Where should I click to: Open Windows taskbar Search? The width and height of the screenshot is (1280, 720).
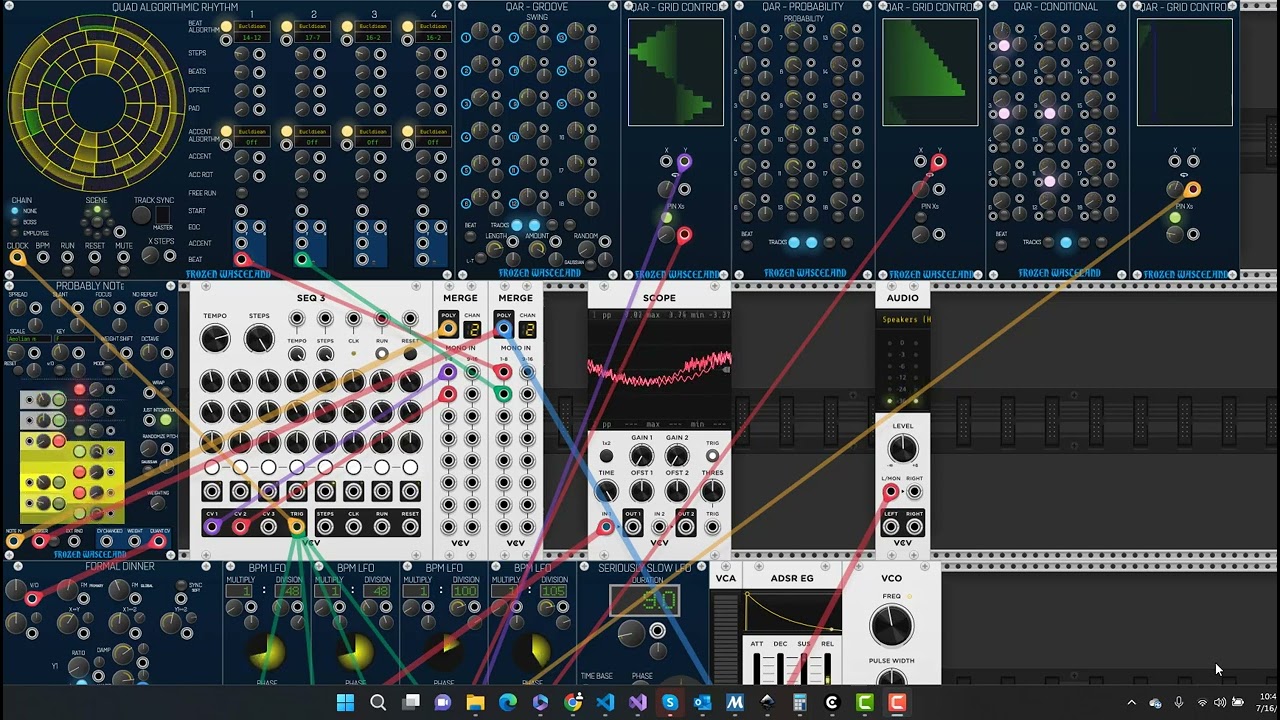(378, 703)
